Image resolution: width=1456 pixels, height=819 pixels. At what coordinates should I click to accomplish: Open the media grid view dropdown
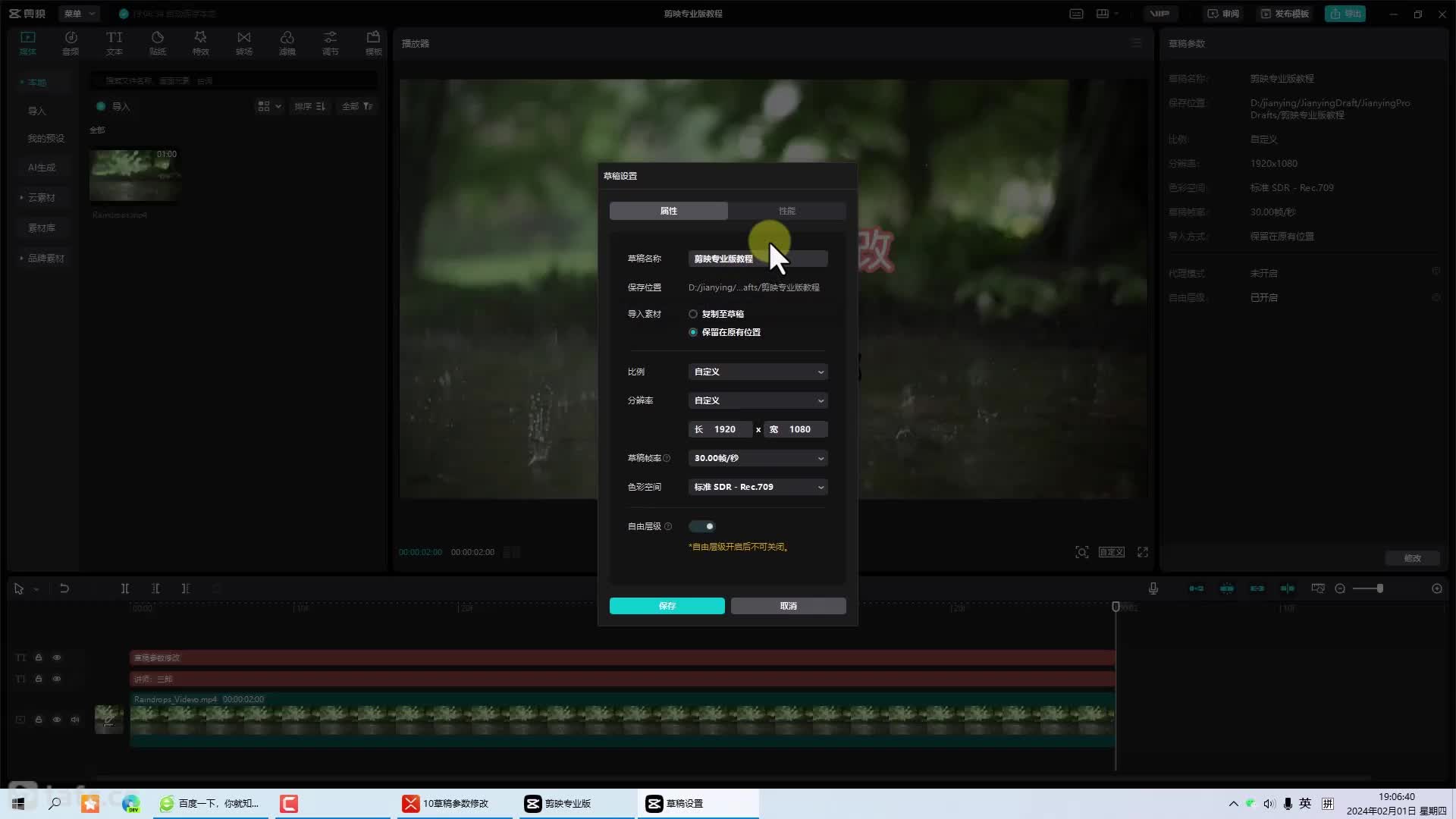point(269,106)
